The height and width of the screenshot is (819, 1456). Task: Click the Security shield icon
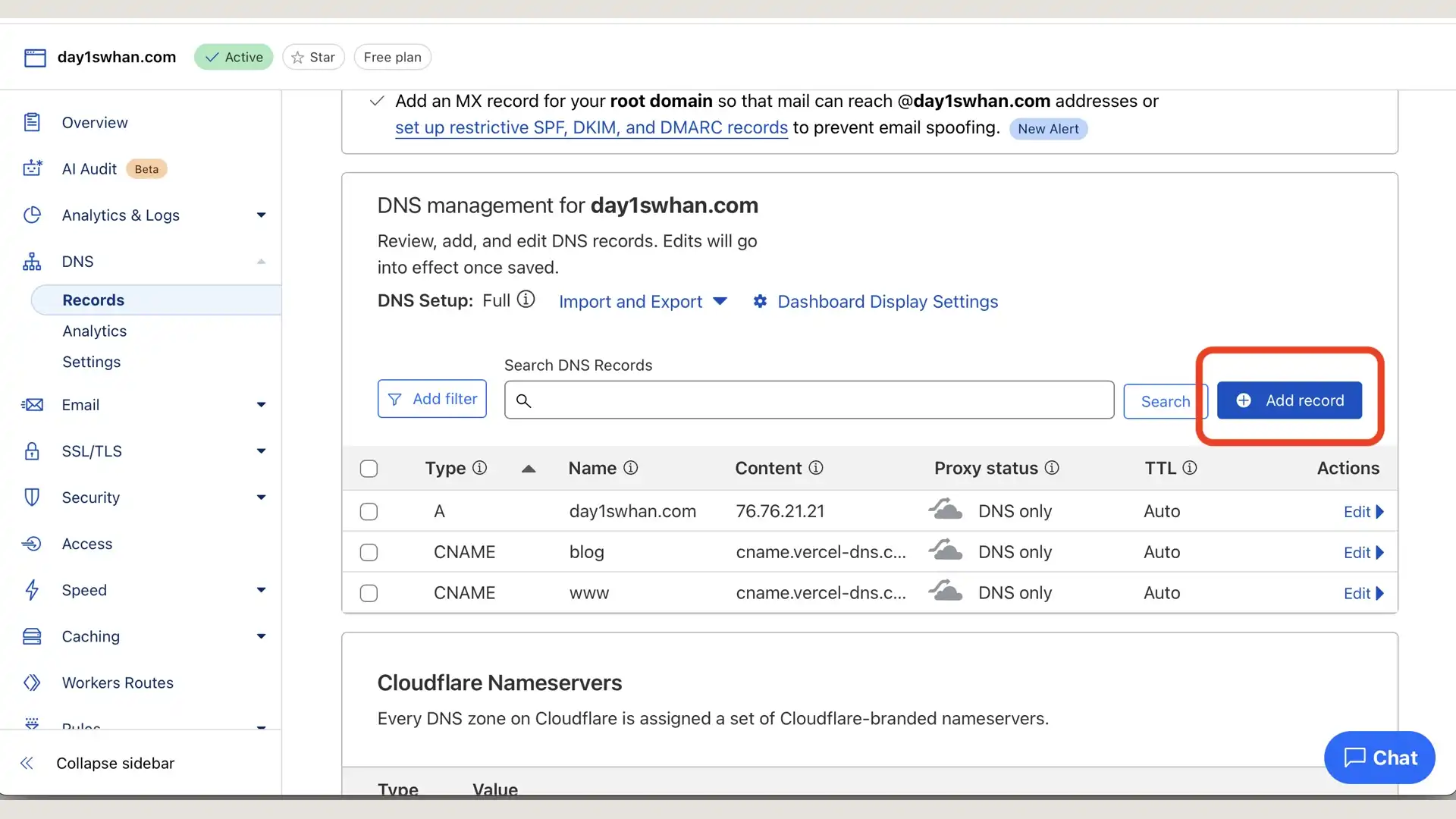tap(32, 497)
